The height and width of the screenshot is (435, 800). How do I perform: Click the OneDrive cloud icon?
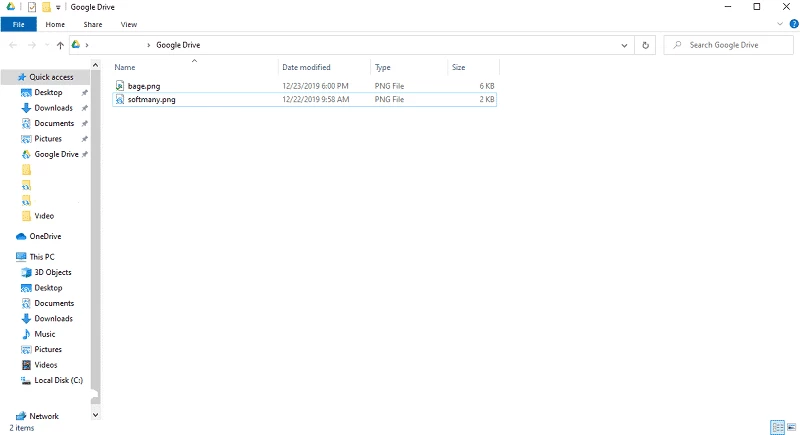[21, 237]
